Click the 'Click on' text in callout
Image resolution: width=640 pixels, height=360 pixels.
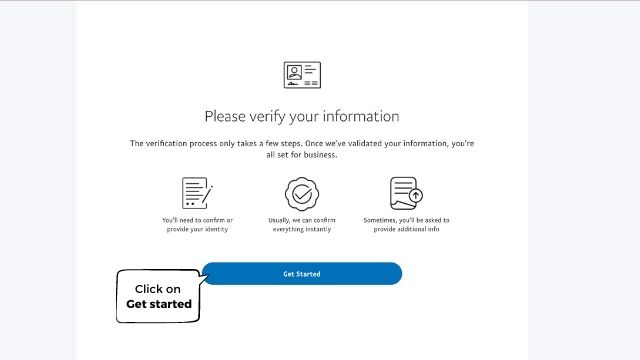pyautogui.click(x=158, y=289)
